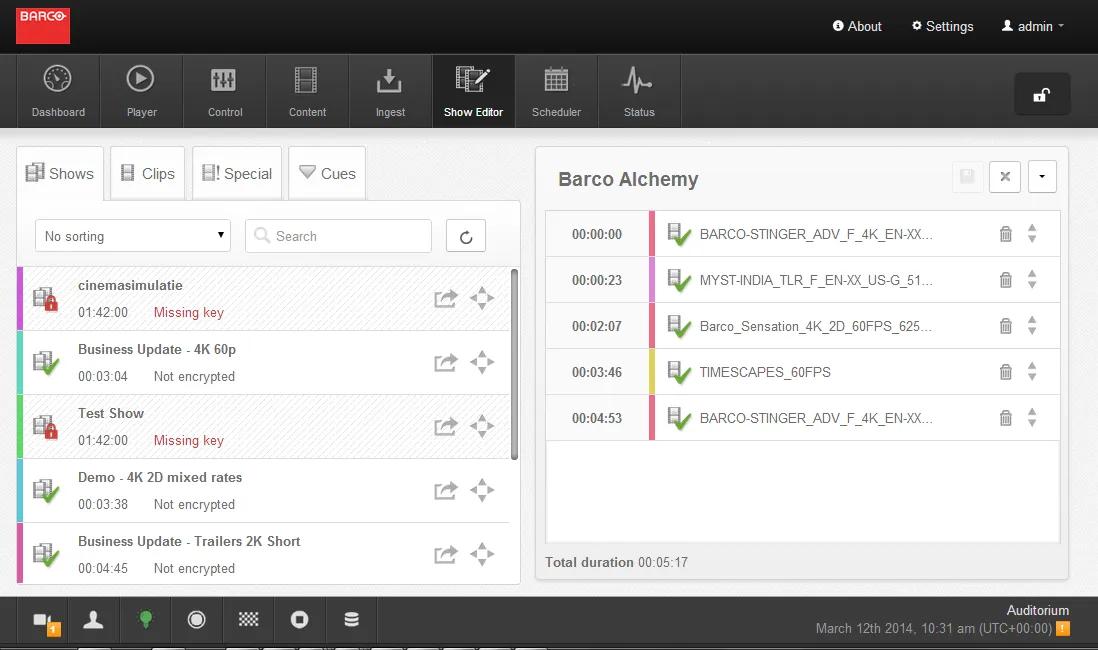Switch to the Clips tab

148,173
